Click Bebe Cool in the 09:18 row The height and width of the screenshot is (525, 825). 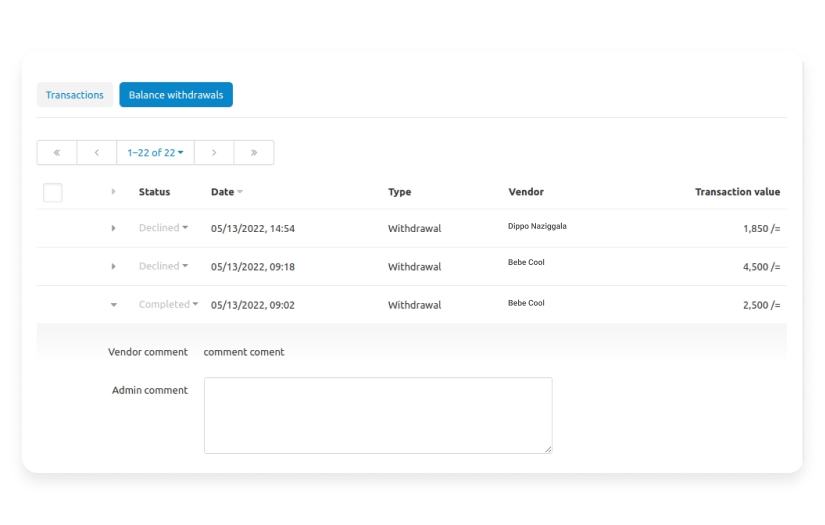click(526, 262)
